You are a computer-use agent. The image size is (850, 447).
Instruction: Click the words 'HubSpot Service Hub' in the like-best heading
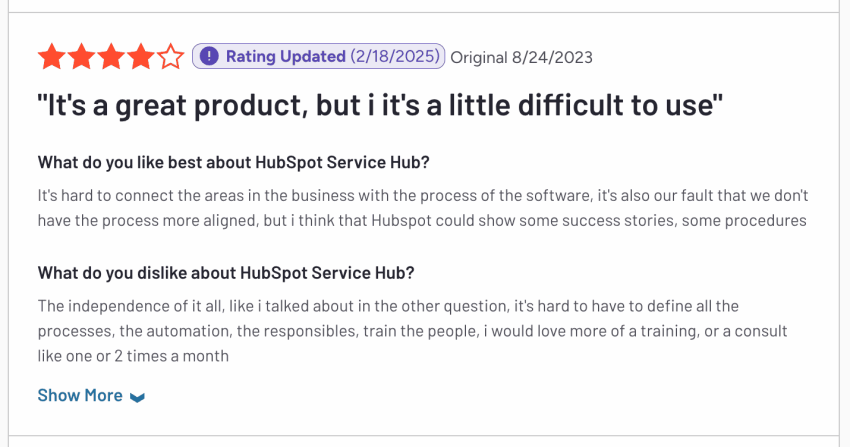[342, 162]
